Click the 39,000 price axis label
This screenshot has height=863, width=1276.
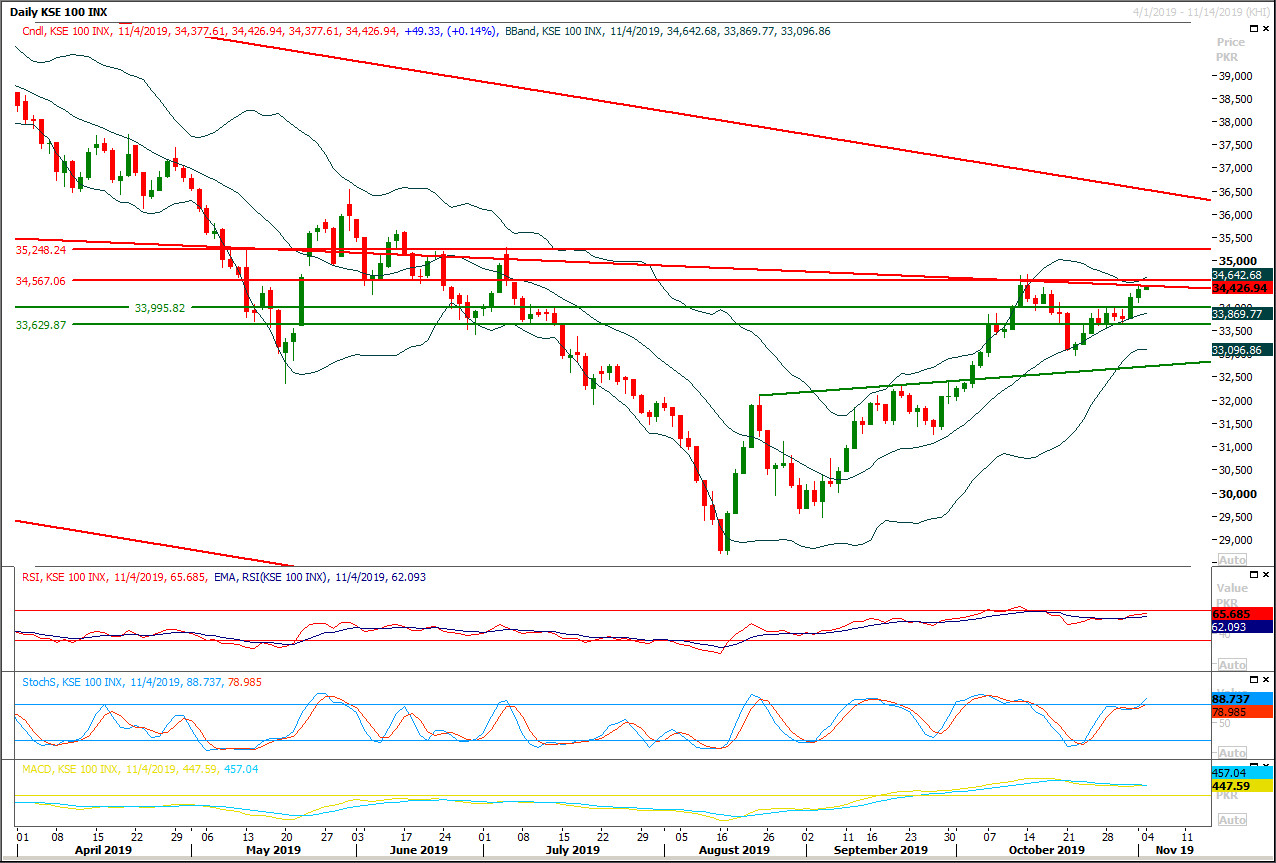(1236, 76)
